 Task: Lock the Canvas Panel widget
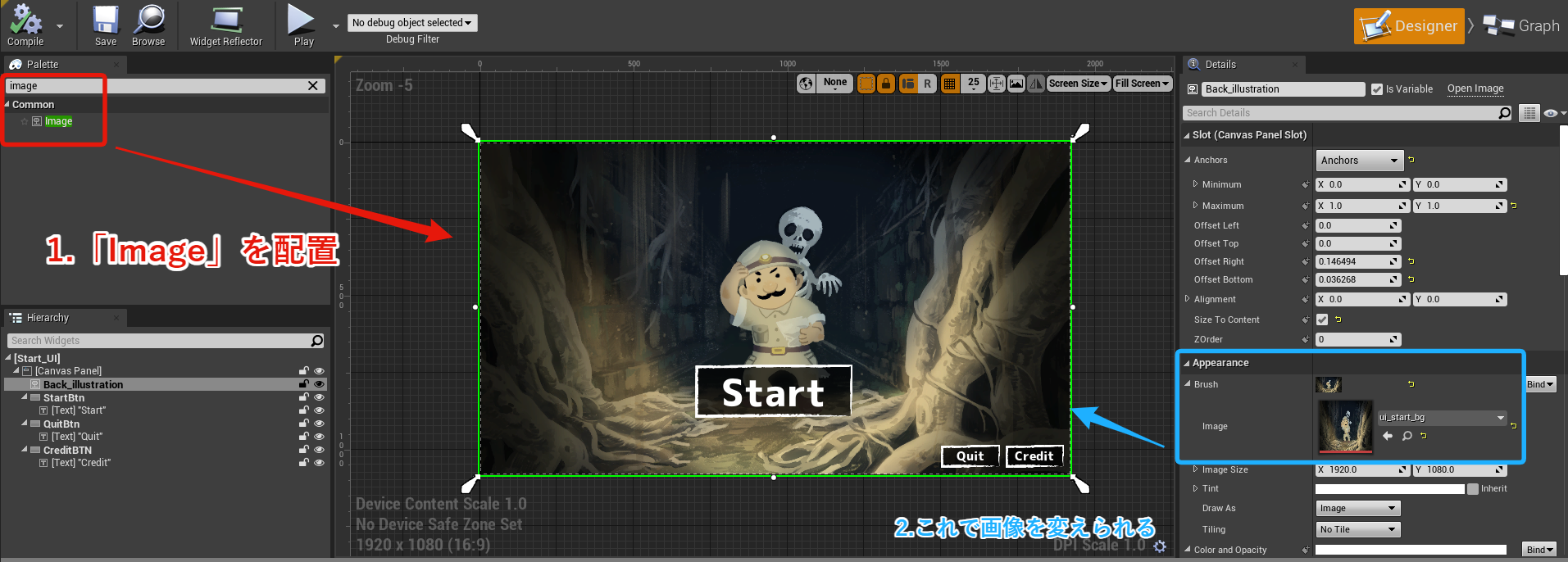[303, 371]
